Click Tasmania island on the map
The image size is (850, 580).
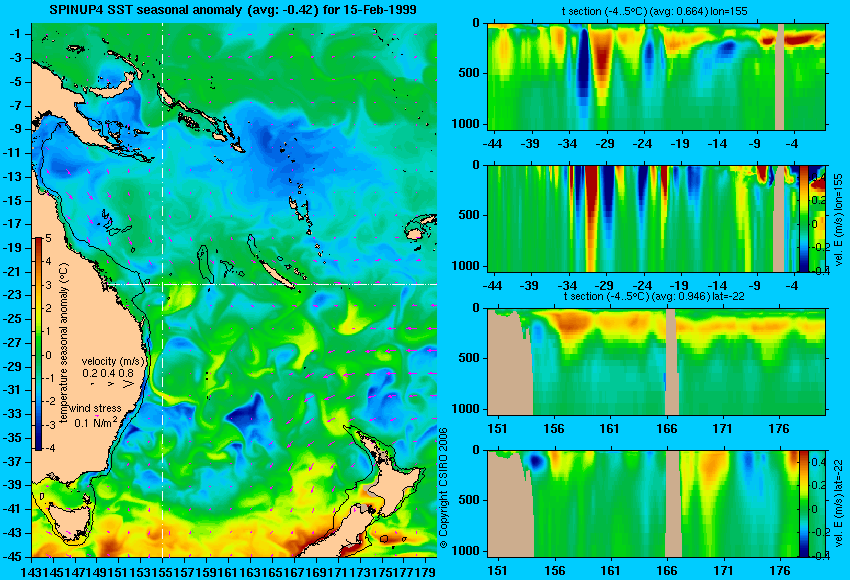click(x=68, y=514)
